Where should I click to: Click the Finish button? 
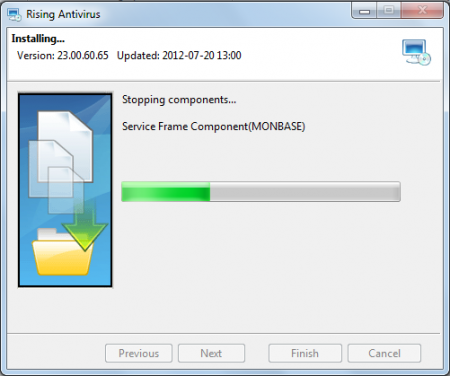point(305,353)
